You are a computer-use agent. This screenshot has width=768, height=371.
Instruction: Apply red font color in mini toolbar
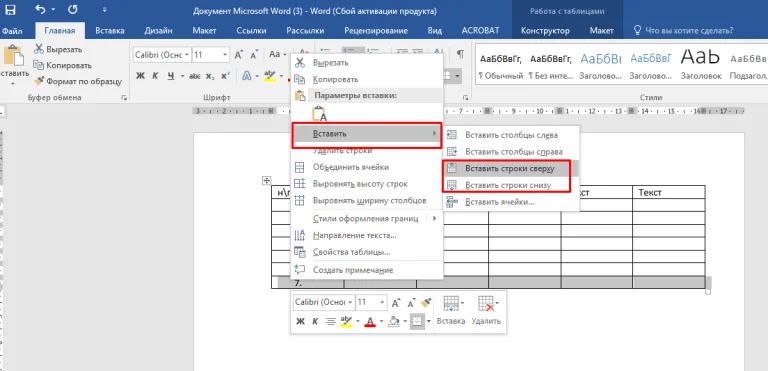[370, 322]
